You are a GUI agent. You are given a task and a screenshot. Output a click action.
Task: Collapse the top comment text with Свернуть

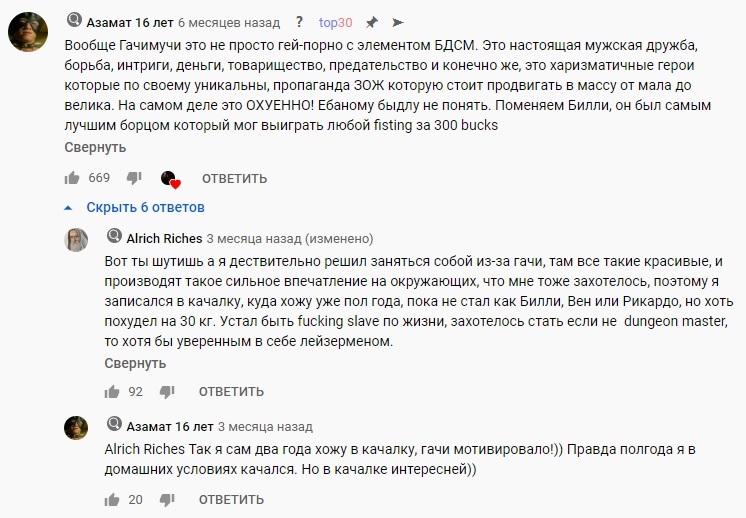click(95, 147)
